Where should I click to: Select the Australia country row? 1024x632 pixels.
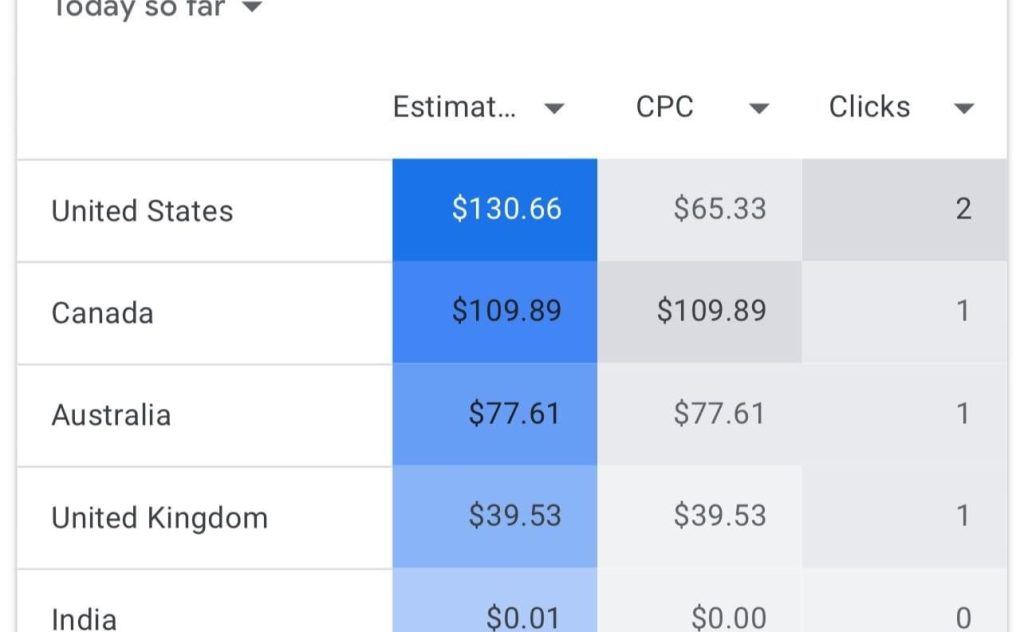[111, 415]
